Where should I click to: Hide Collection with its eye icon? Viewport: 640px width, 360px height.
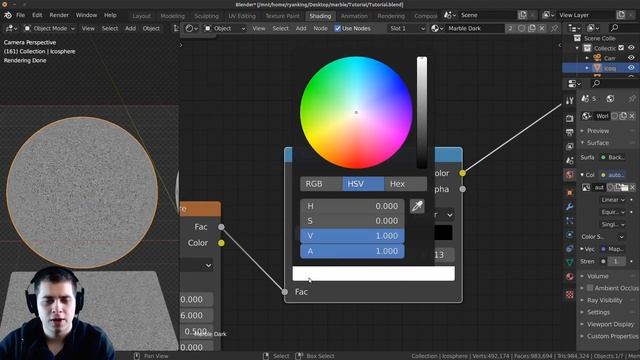coord(631,48)
